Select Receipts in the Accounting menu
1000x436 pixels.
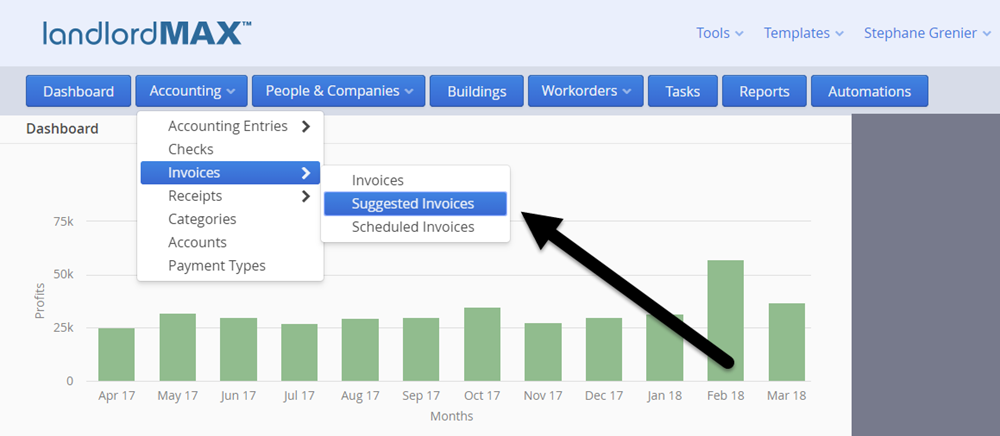point(230,196)
